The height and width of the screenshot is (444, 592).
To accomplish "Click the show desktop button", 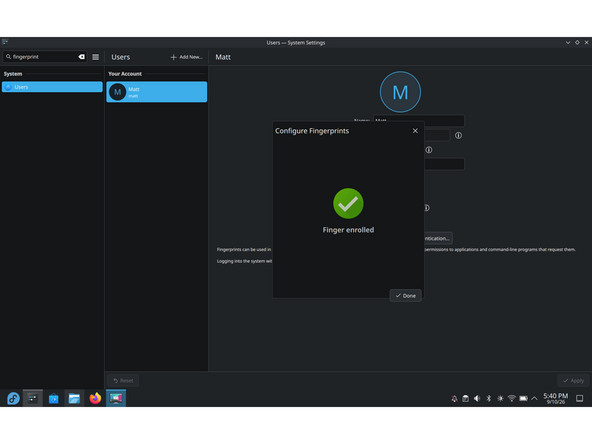I will tap(580, 398).
